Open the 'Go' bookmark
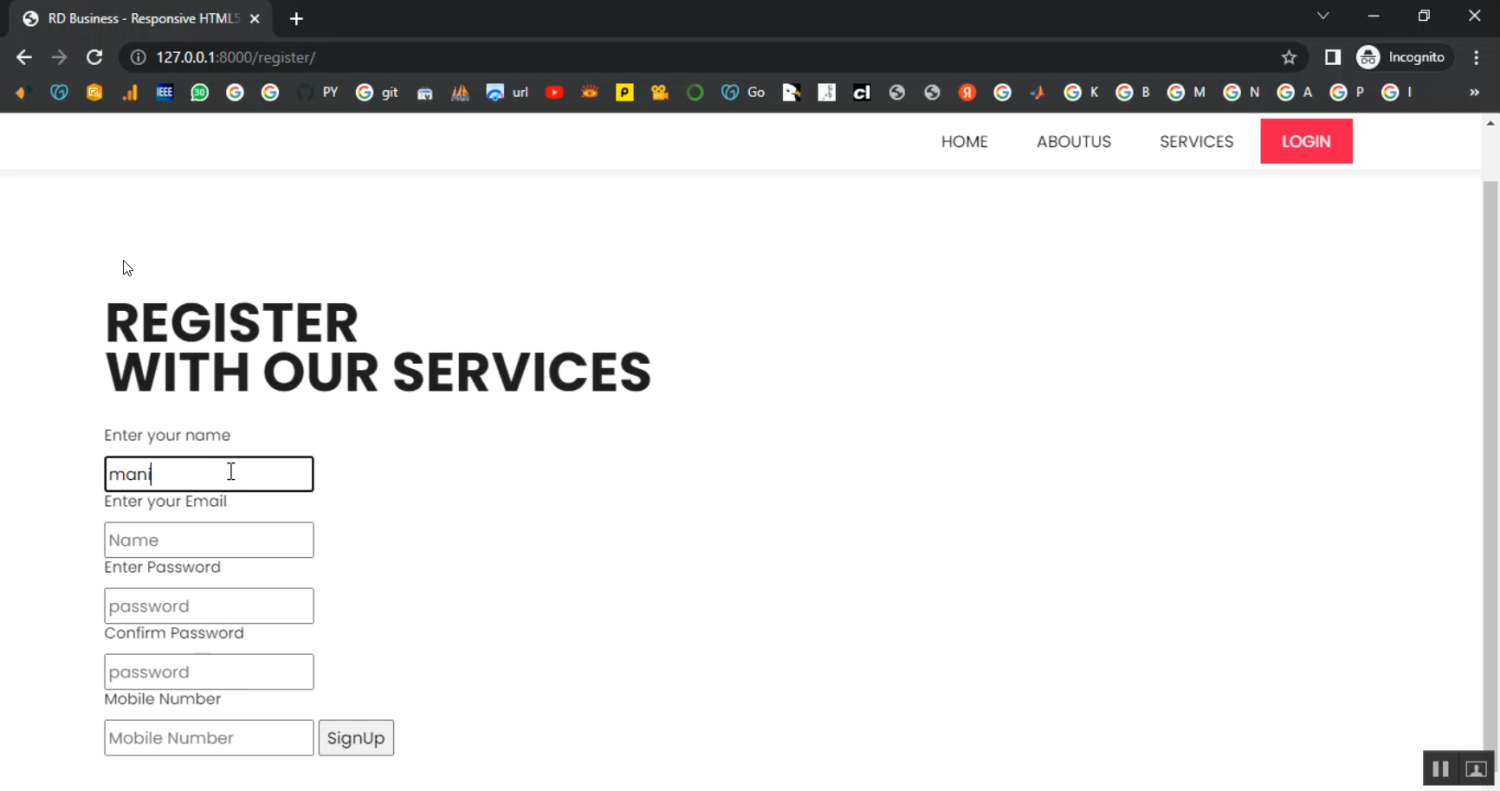 743,92
